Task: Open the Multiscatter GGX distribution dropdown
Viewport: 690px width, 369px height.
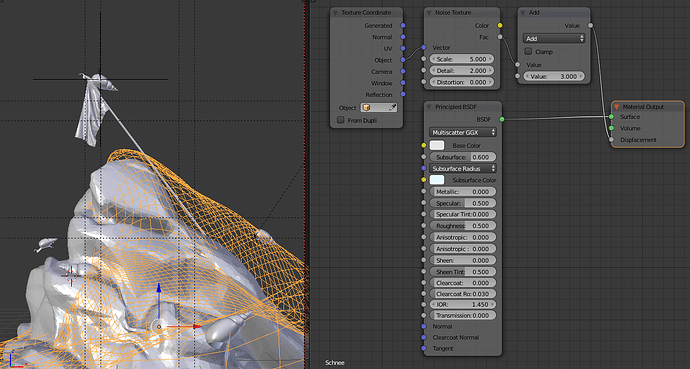Action: [x=462, y=132]
